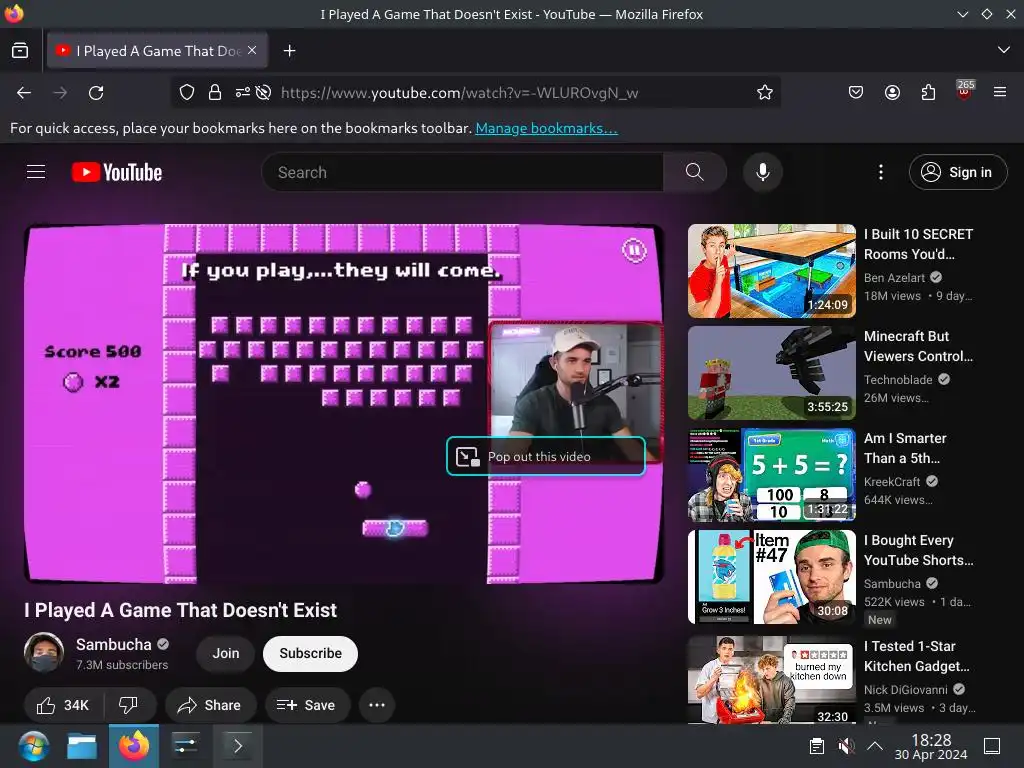Toggle muted volume tray icon
The height and width of the screenshot is (768, 1024).
(846, 746)
